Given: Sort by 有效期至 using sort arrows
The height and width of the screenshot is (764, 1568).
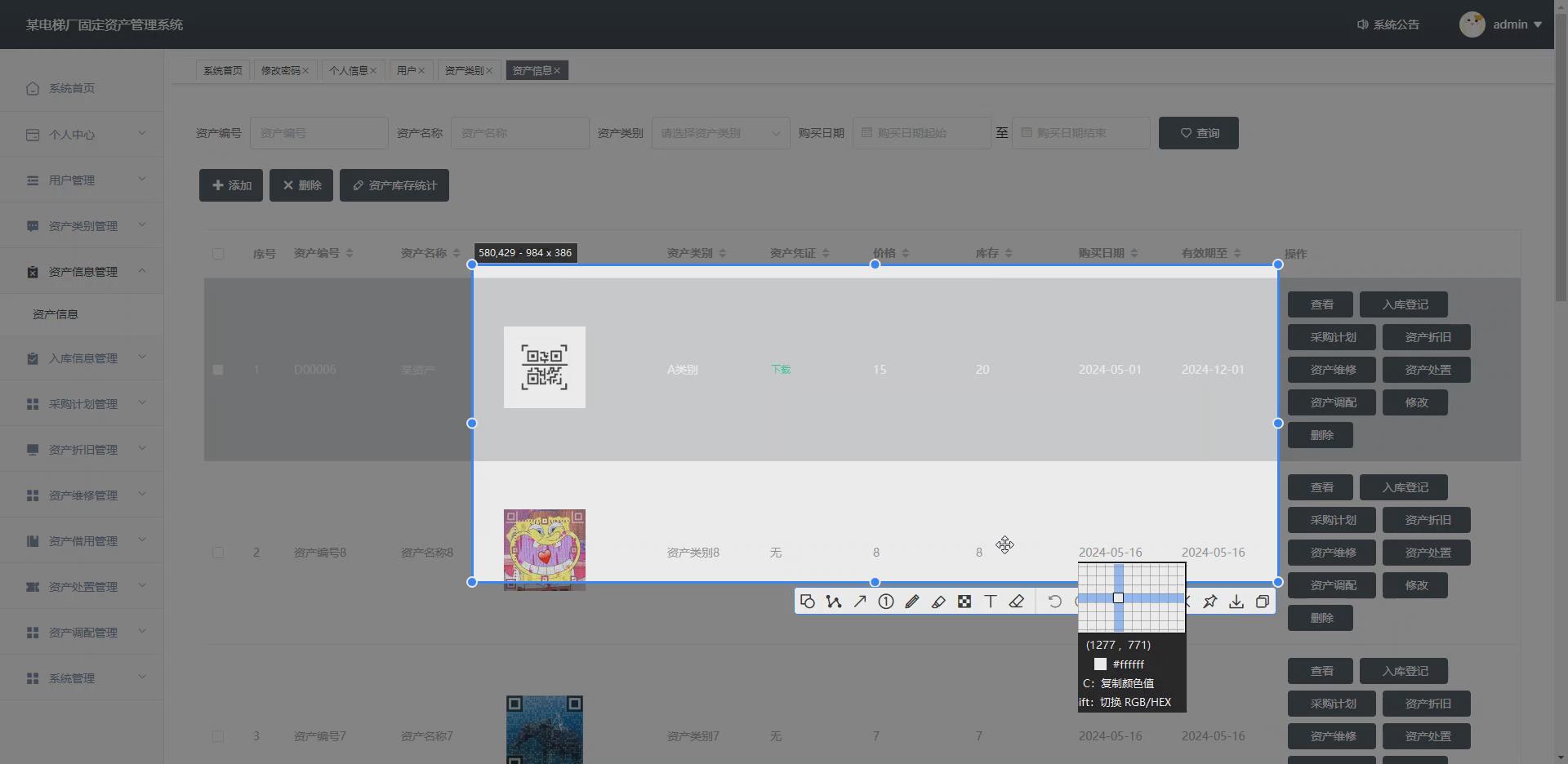Looking at the screenshot, I should click(x=1237, y=254).
